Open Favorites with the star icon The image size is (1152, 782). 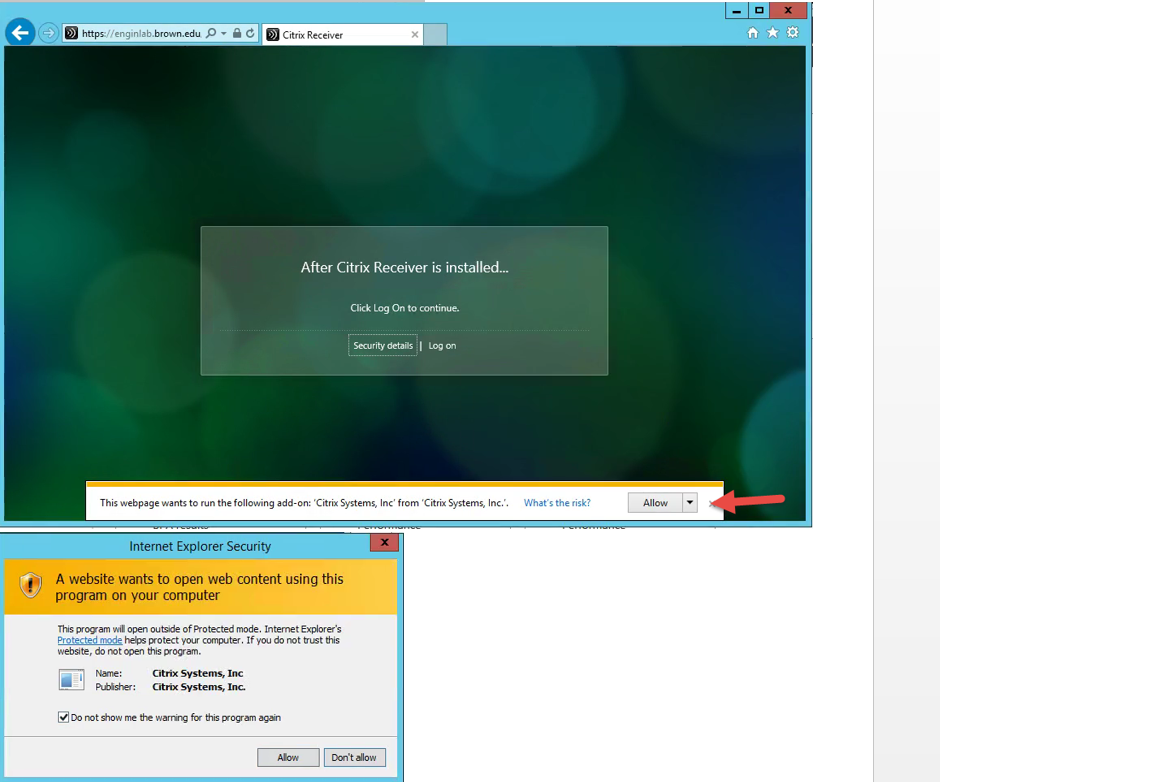click(773, 32)
